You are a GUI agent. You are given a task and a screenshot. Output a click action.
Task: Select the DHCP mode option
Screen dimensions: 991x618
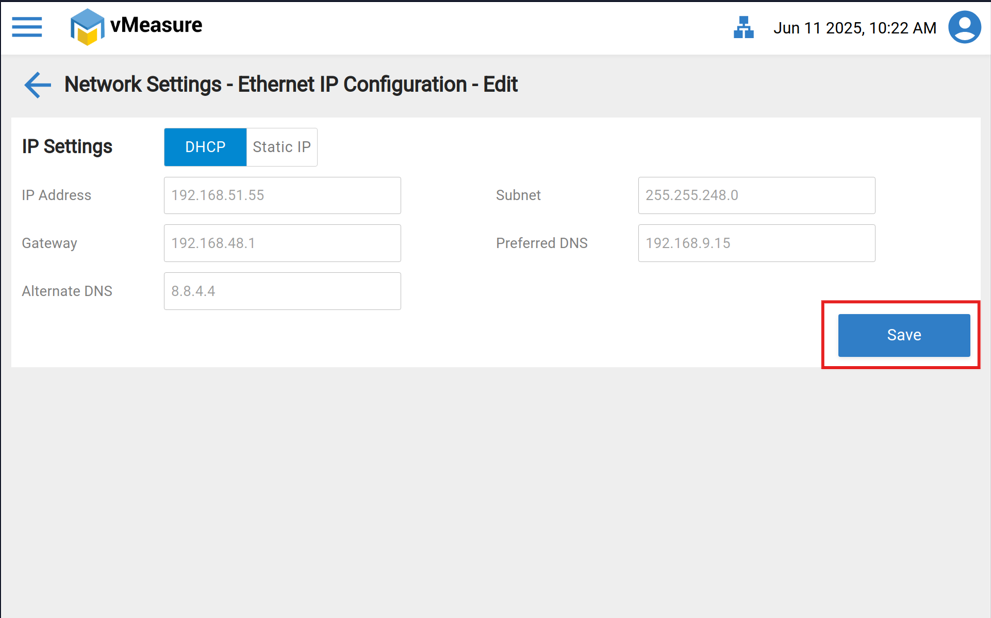tap(205, 147)
